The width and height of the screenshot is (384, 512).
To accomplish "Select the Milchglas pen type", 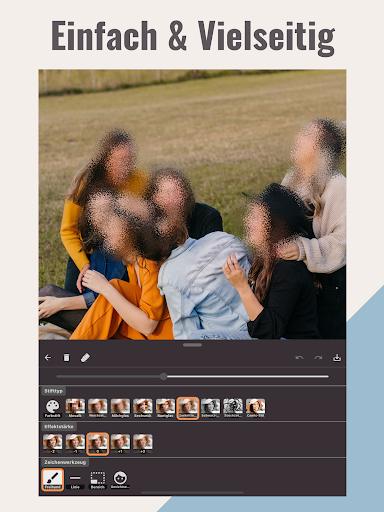I will click(120, 408).
